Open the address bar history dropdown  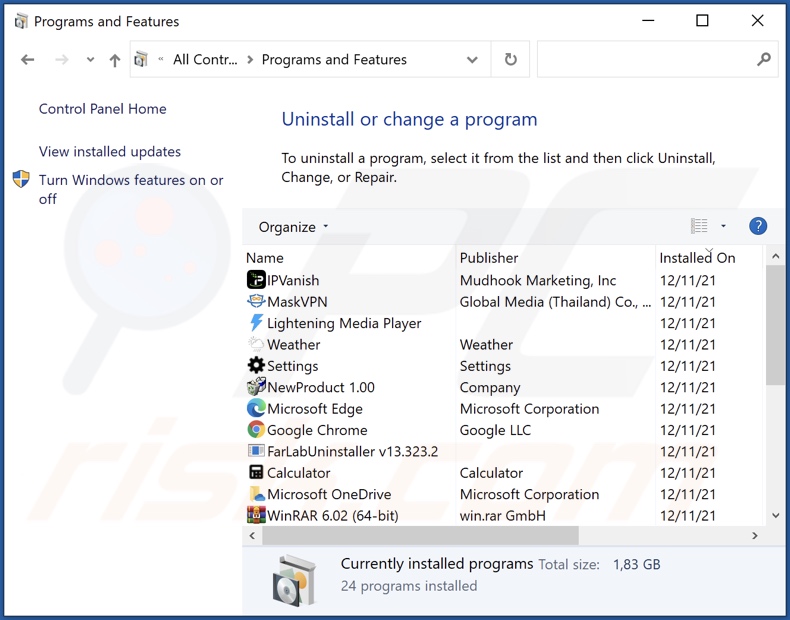click(472, 60)
